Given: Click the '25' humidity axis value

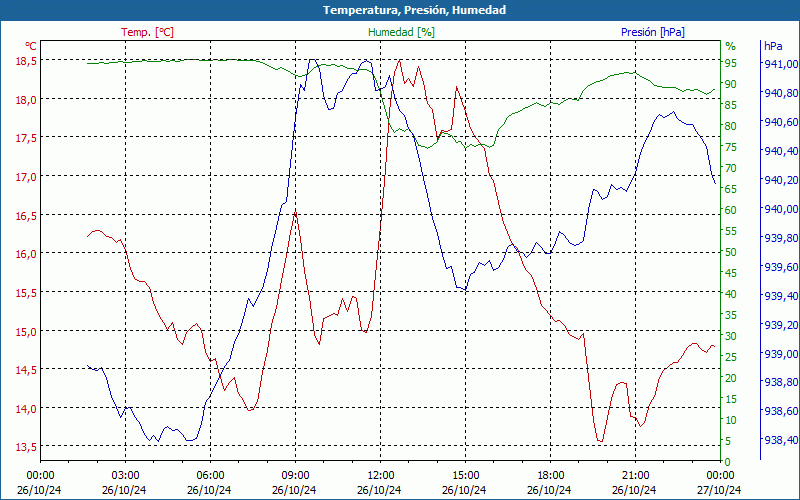Looking at the screenshot, I should [731, 357].
